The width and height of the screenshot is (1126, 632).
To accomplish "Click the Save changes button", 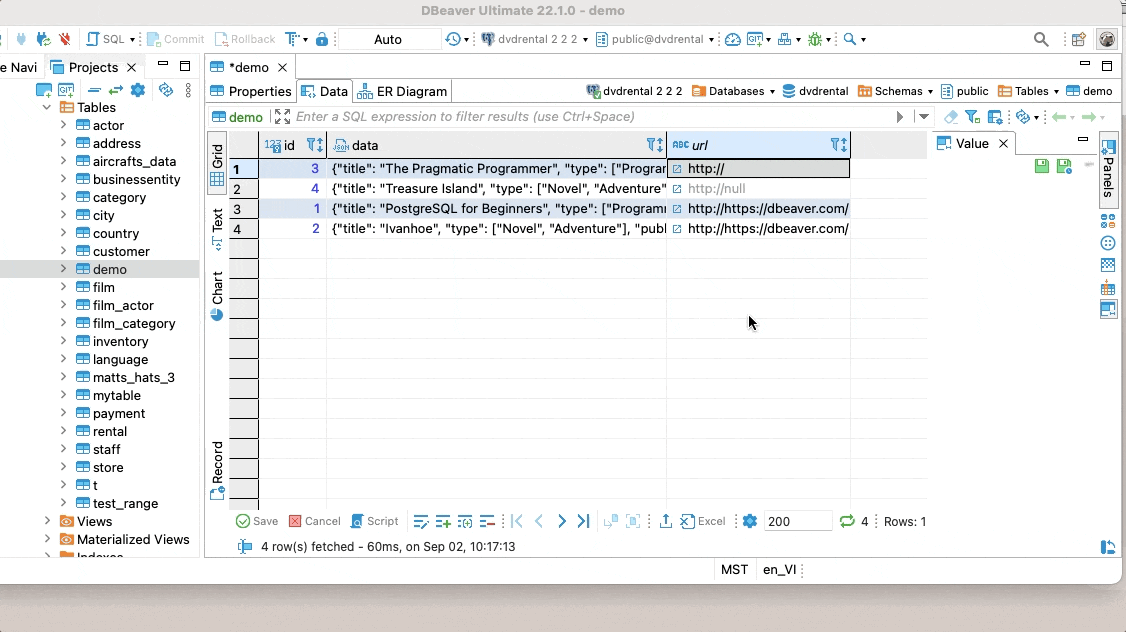I will (257, 521).
